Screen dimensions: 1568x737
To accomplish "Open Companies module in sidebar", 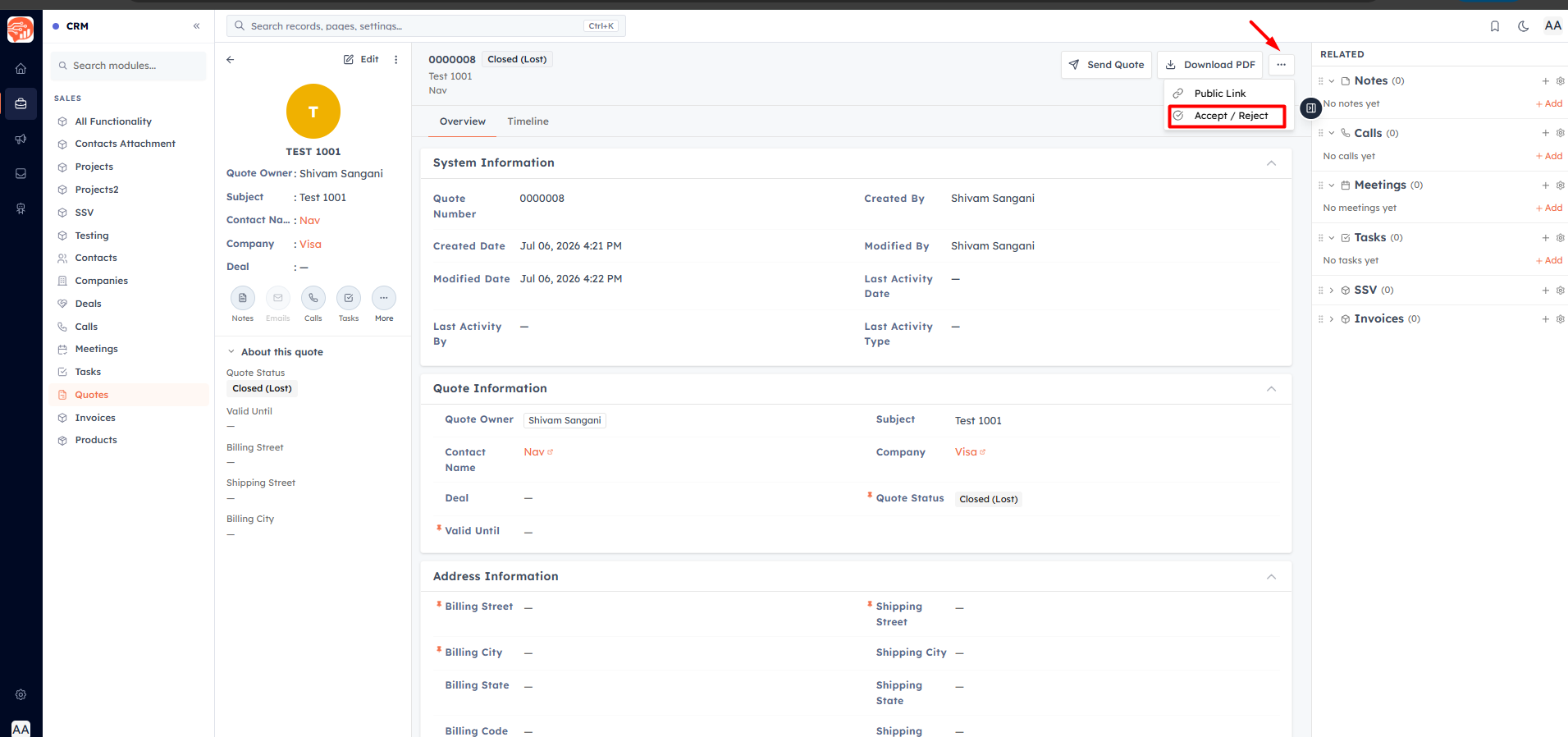I will [x=129, y=281].
